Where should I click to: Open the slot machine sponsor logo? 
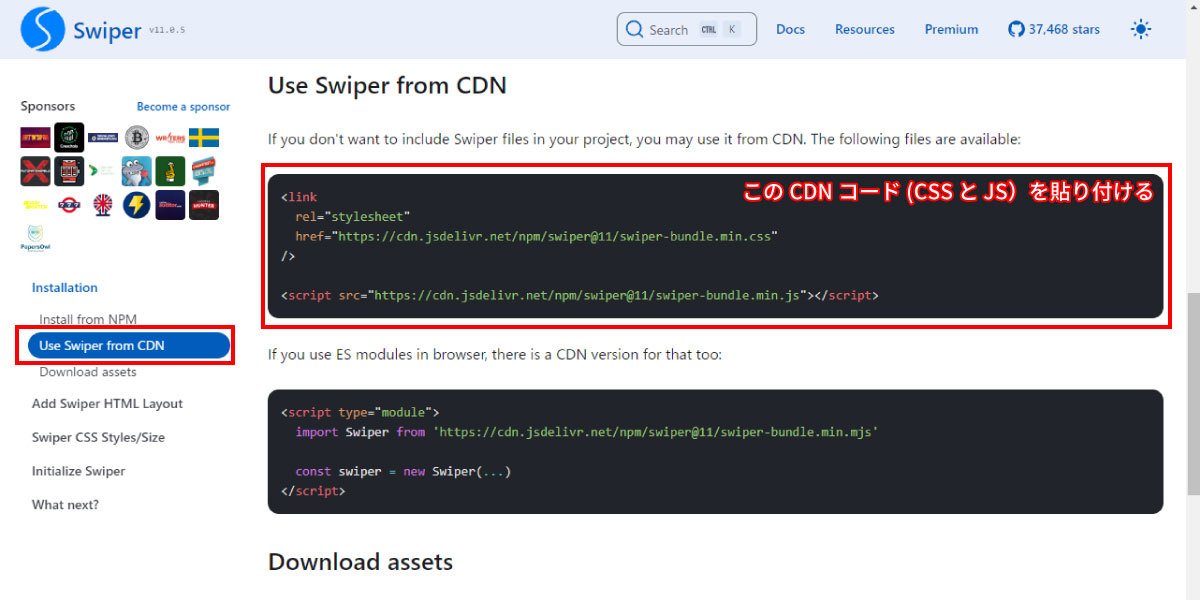[69, 171]
